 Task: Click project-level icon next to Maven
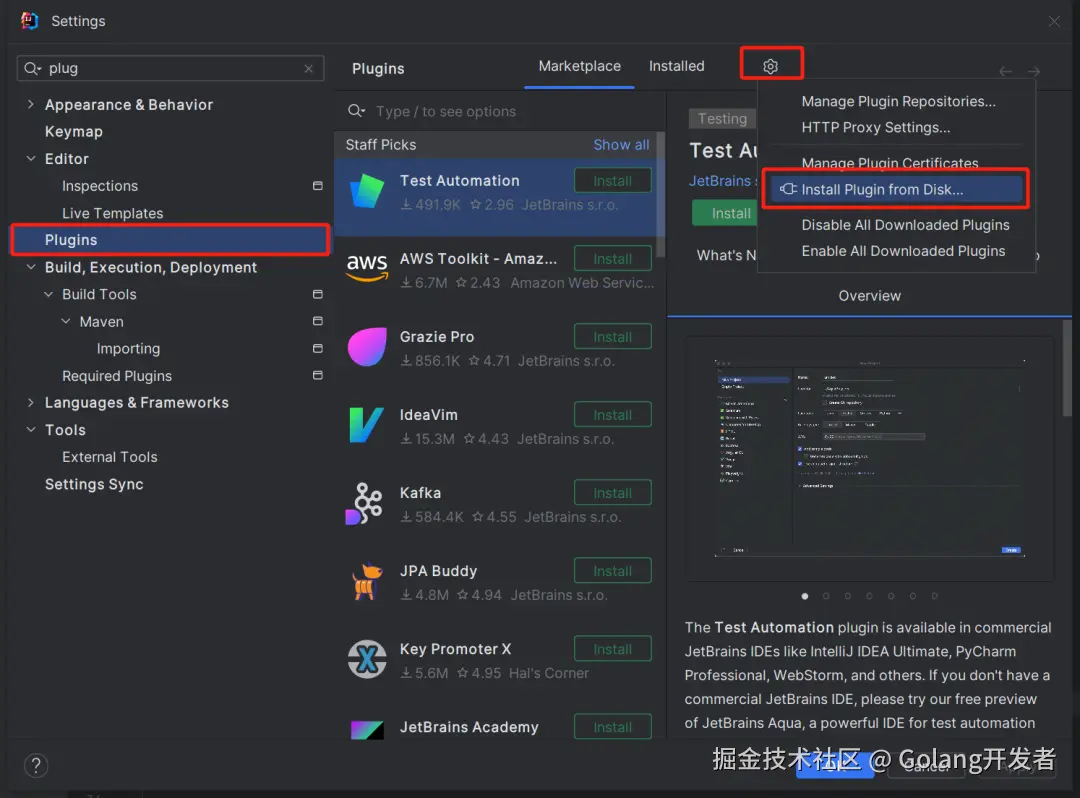(x=318, y=321)
